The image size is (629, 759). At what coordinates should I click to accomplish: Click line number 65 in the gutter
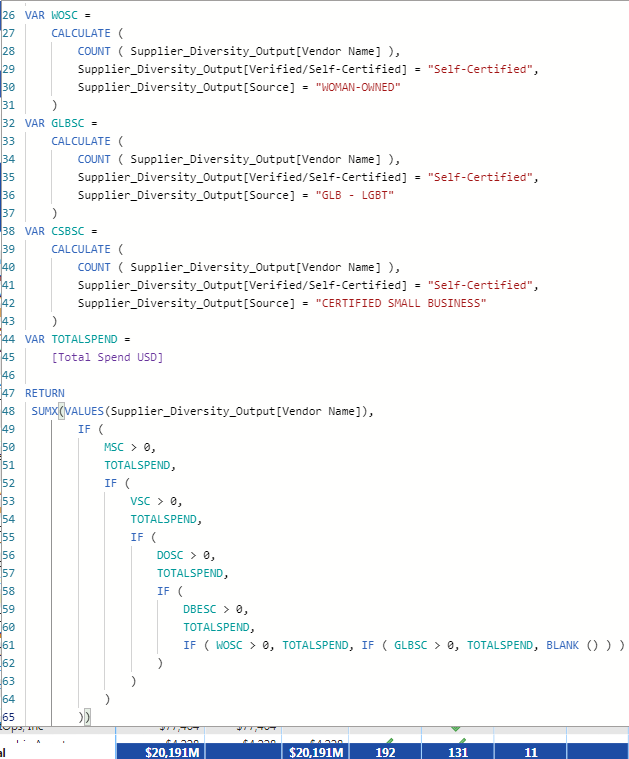click(x=9, y=717)
